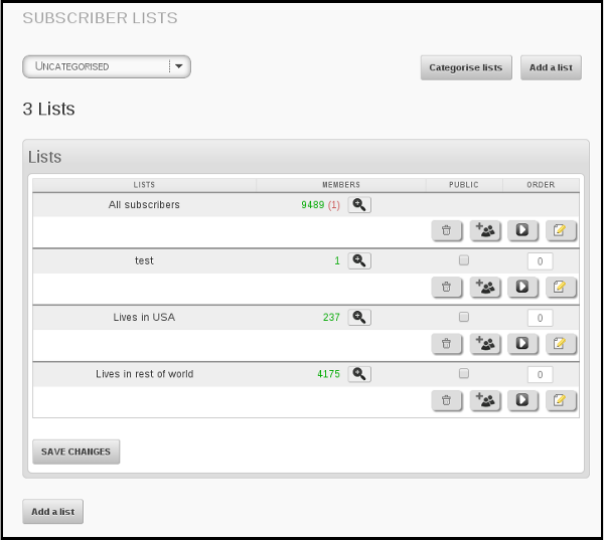604x540 pixels.
Task: View members of All subscribers list
Action: pyautogui.click(x=359, y=205)
